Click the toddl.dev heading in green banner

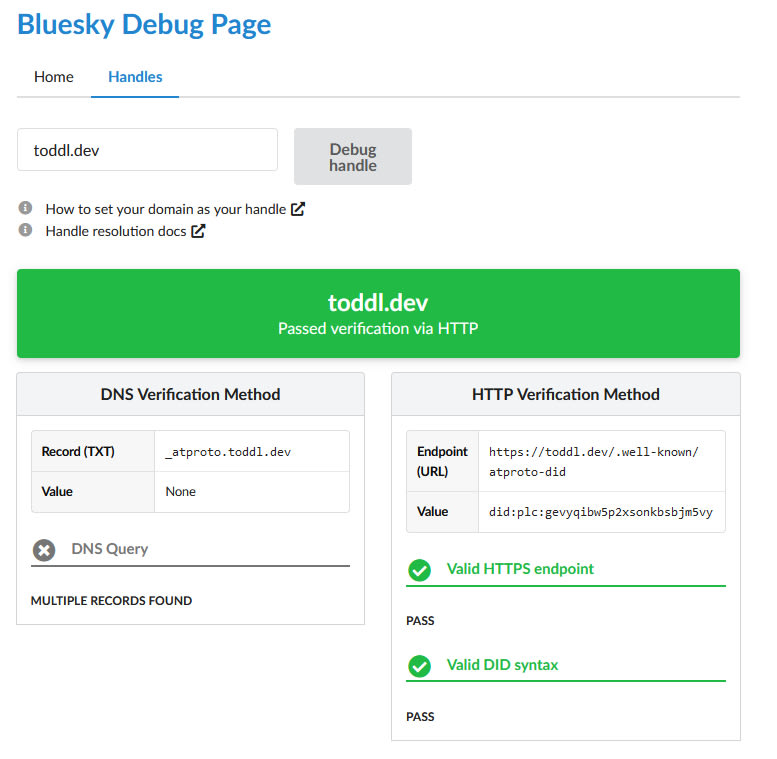coord(378,302)
